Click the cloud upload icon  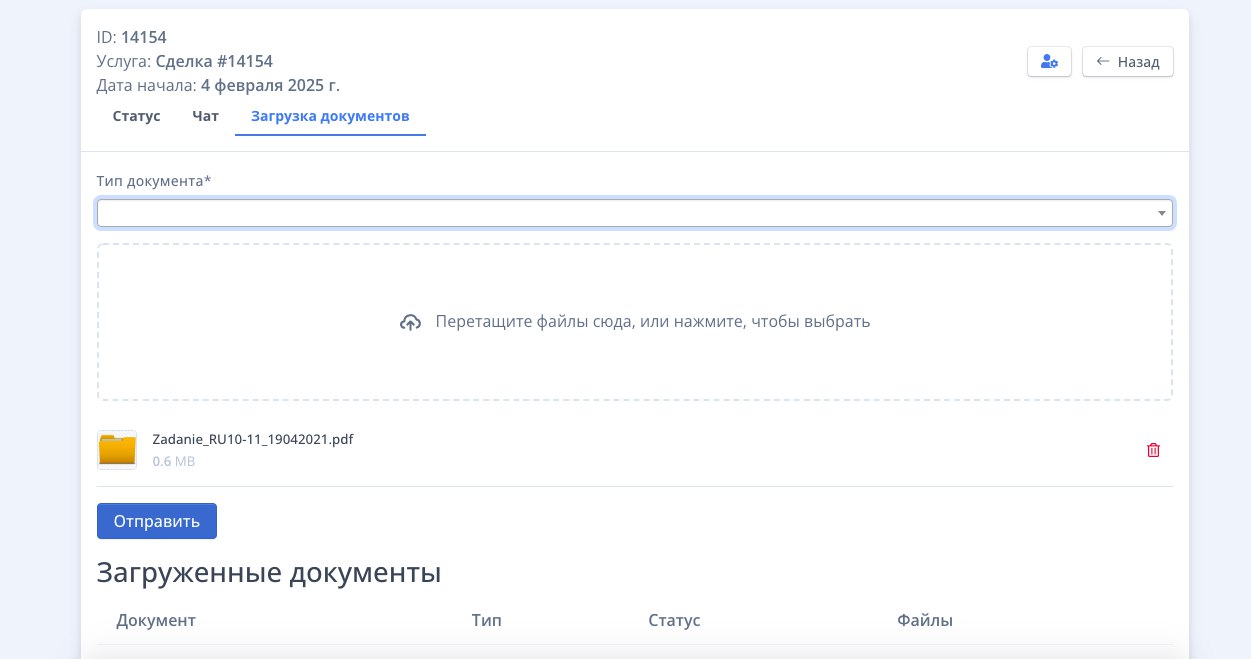click(x=410, y=323)
